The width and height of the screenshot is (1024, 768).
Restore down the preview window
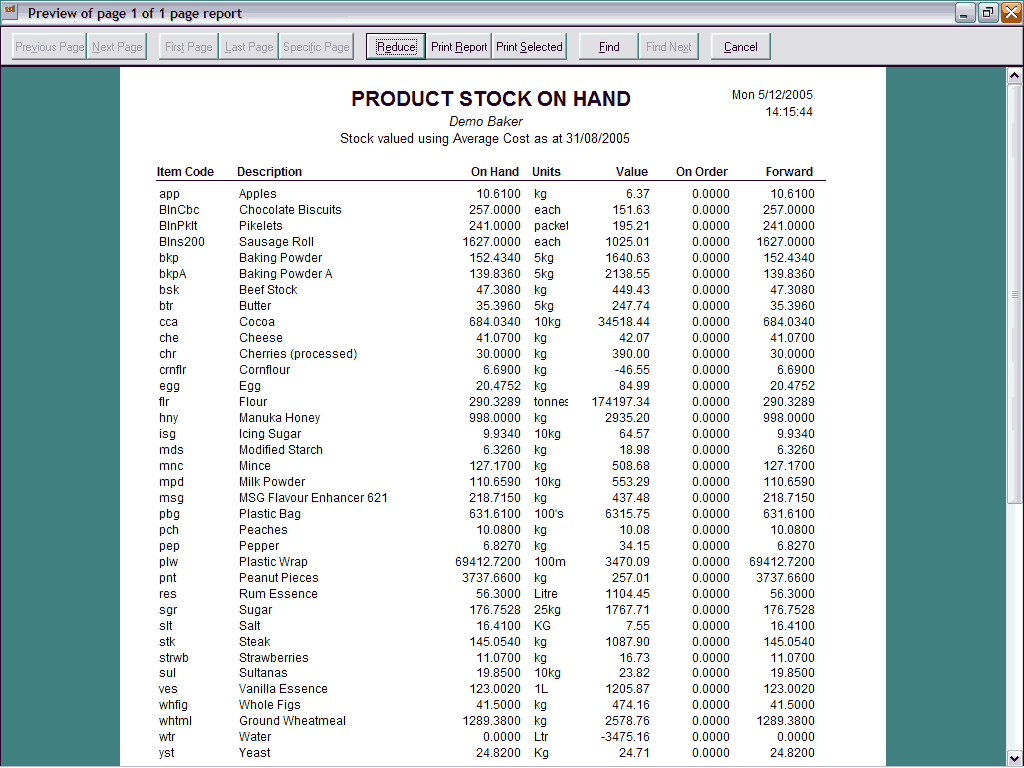[988, 13]
